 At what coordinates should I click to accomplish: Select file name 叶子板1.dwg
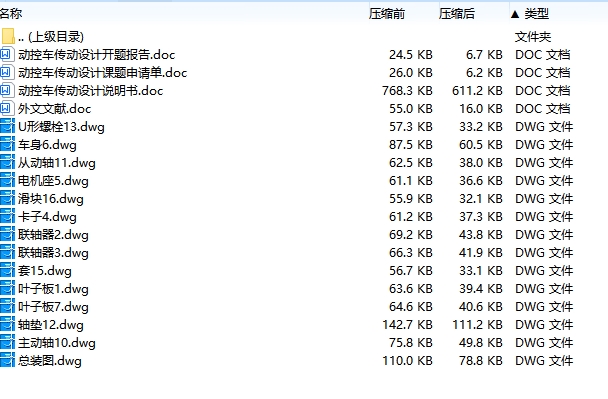(53, 289)
